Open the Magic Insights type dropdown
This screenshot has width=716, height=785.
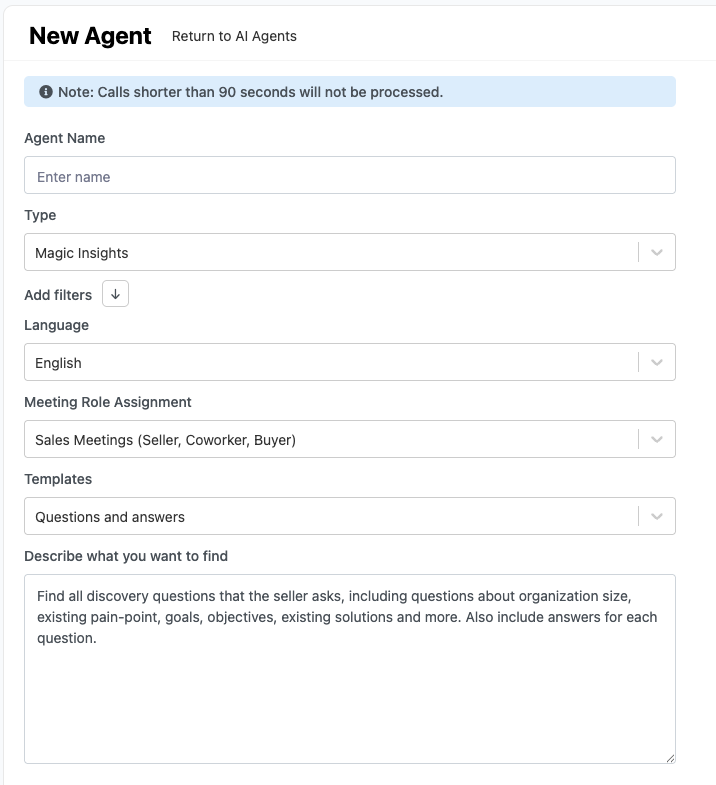(330, 253)
